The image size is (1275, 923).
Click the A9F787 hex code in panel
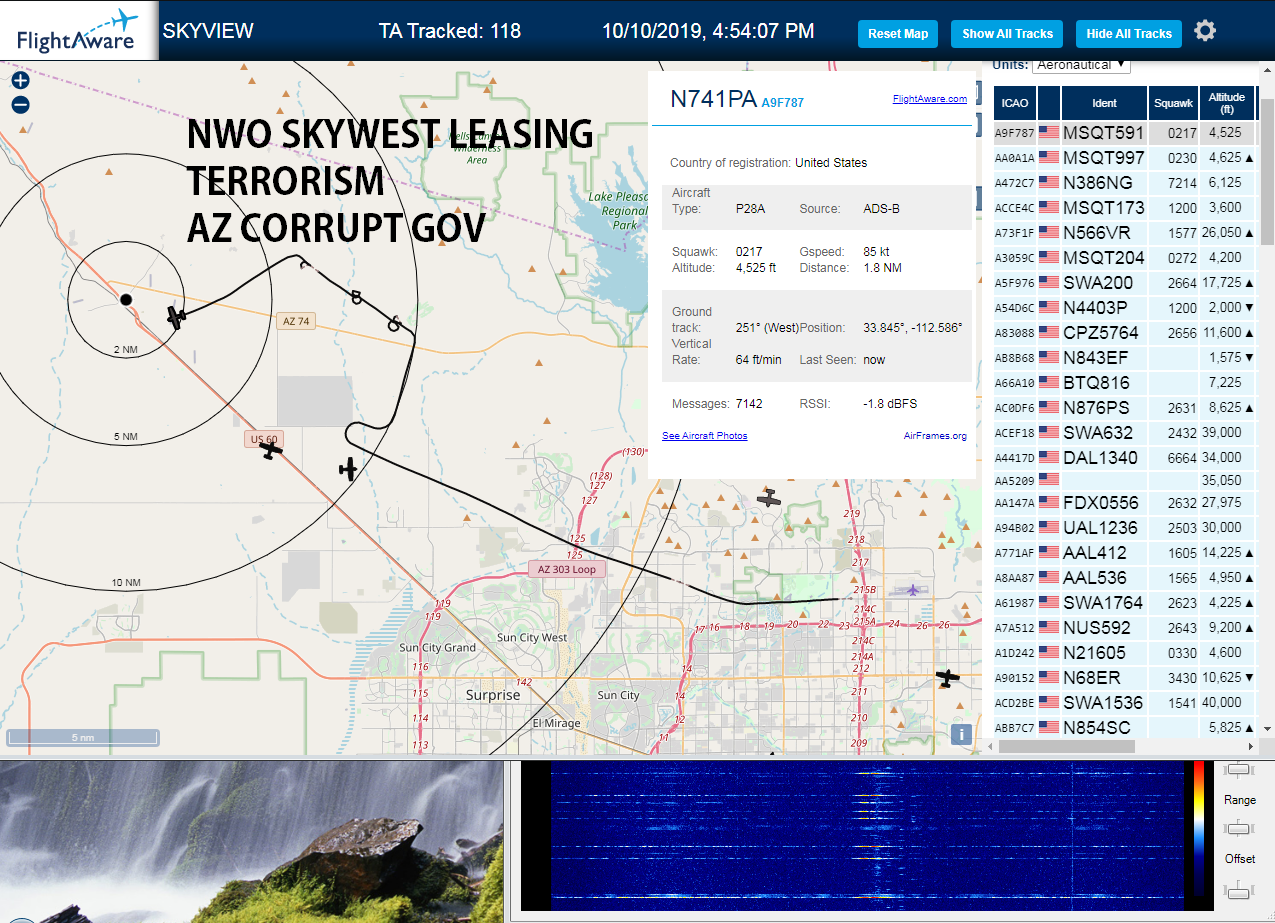click(x=783, y=102)
